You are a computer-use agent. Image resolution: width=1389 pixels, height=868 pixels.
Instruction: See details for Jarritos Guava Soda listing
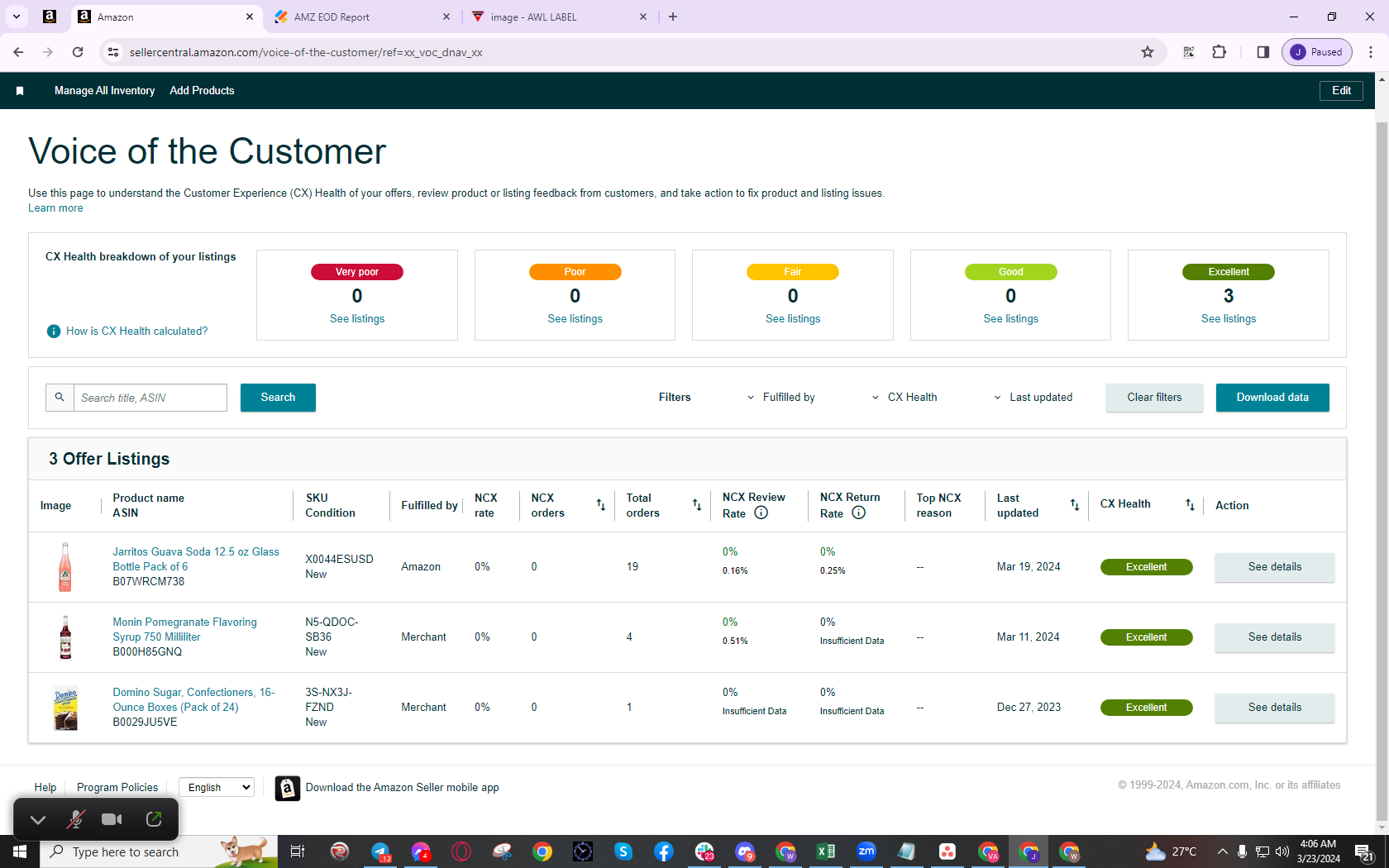[x=1274, y=567]
